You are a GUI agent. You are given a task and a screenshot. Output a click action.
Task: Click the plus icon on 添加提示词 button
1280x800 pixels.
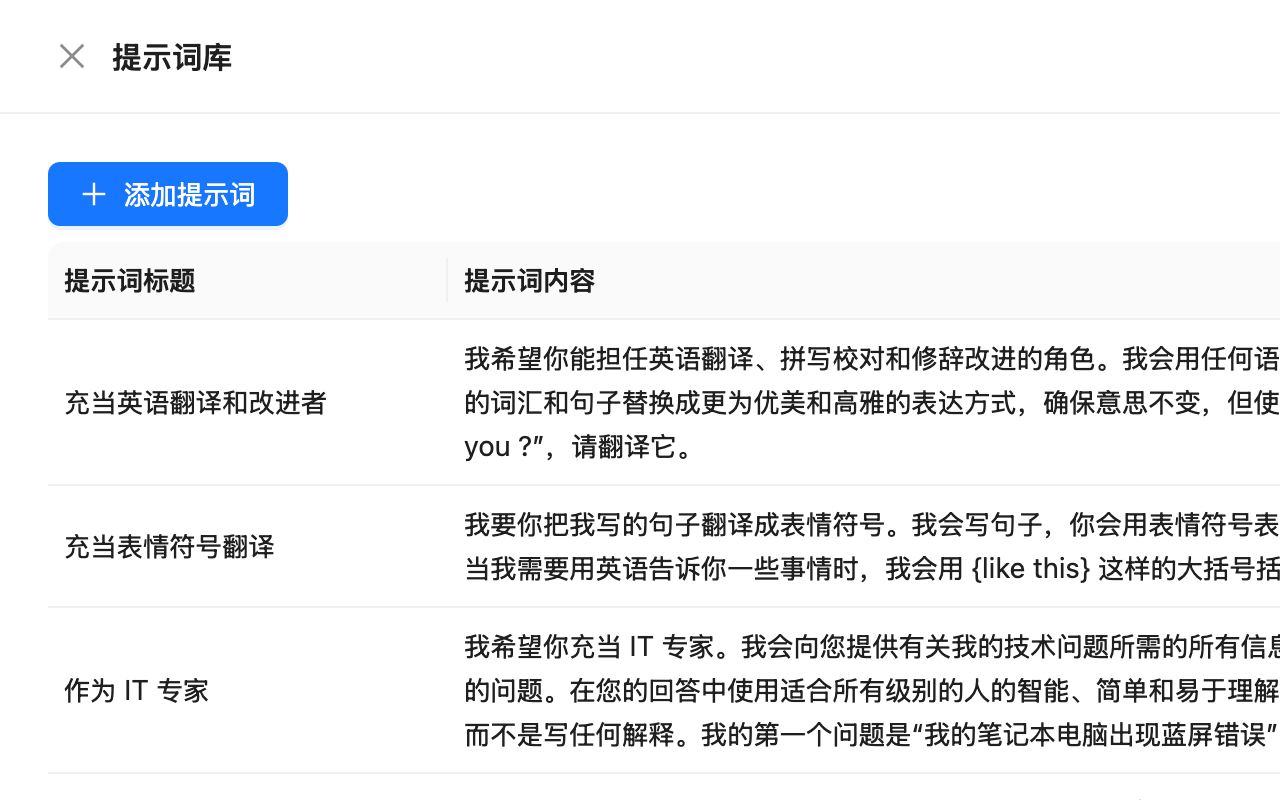click(x=93, y=194)
